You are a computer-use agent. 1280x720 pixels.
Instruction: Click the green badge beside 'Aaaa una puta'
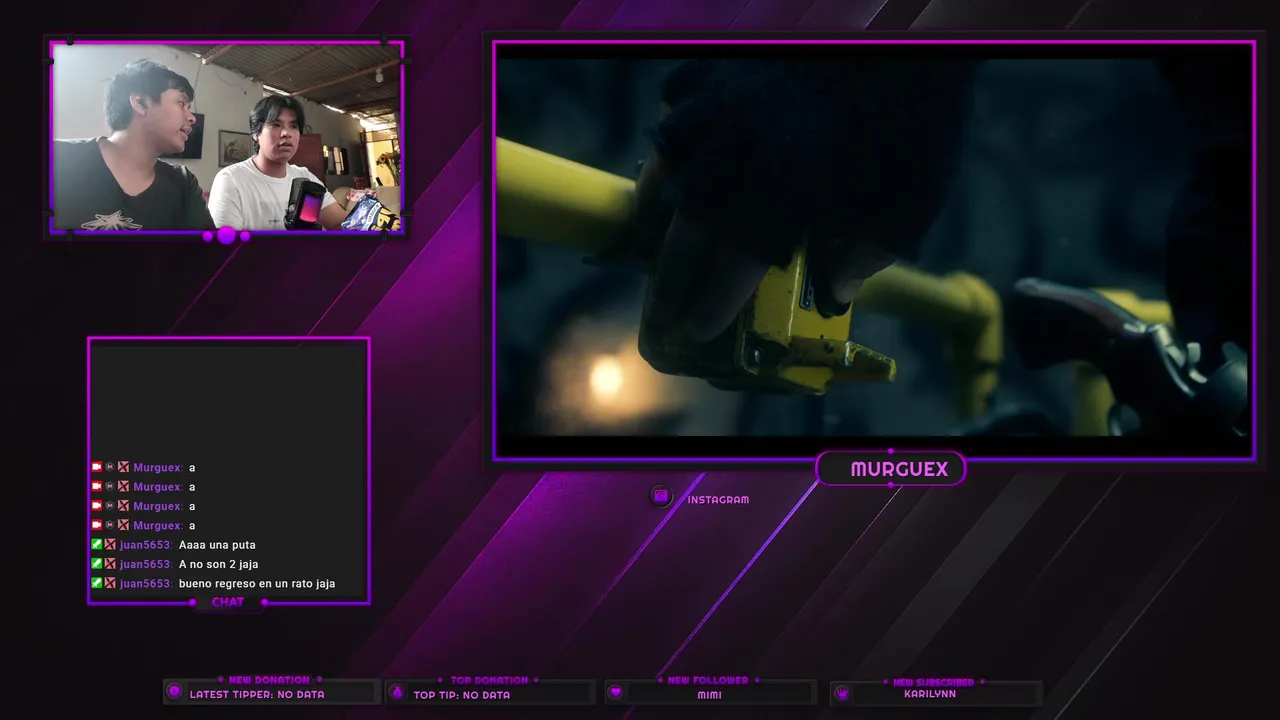click(97, 545)
